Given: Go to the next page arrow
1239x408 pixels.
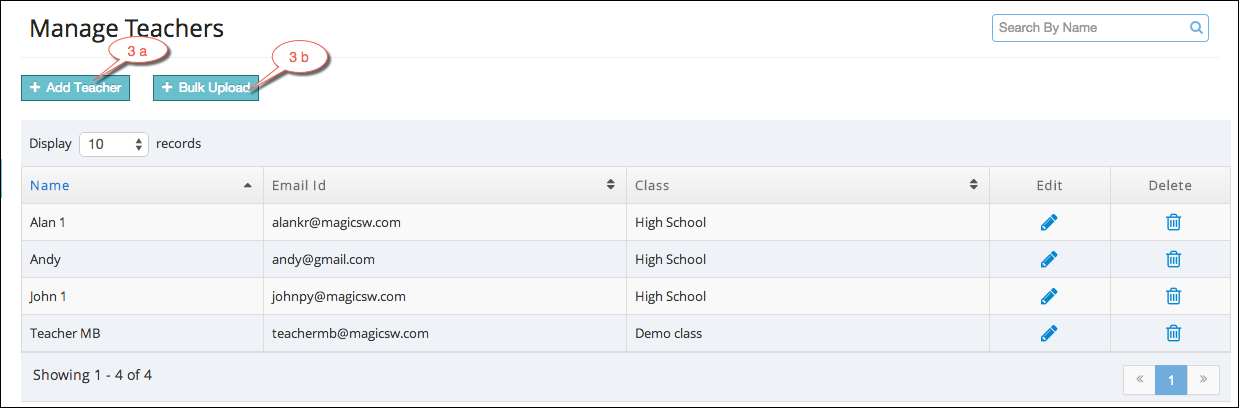Looking at the screenshot, I should coord(1203,380).
